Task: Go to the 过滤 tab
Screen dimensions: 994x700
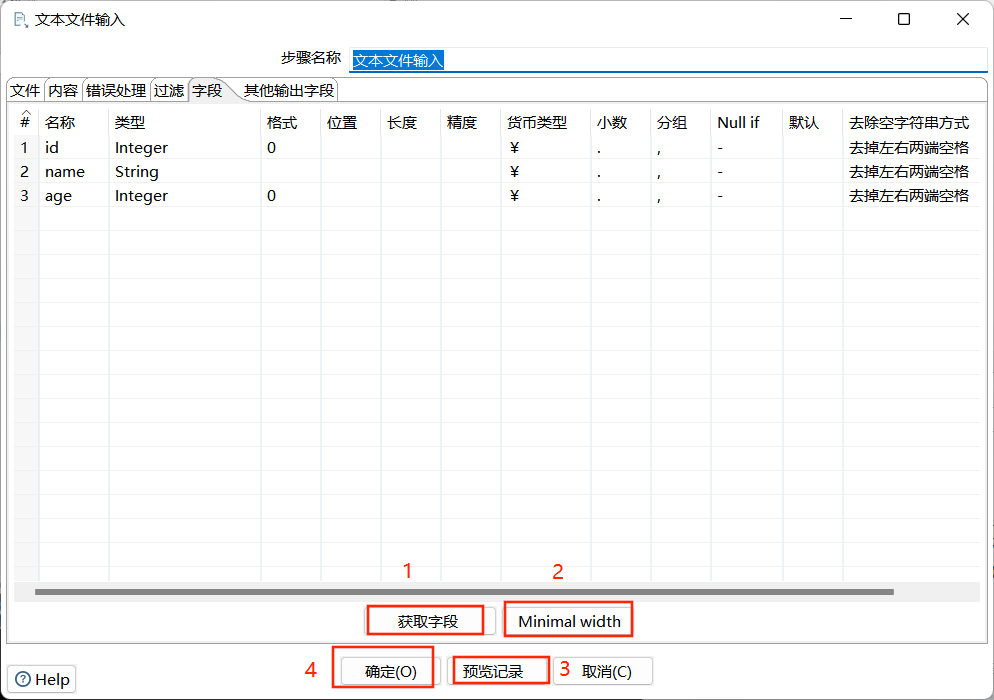Action: pos(169,91)
